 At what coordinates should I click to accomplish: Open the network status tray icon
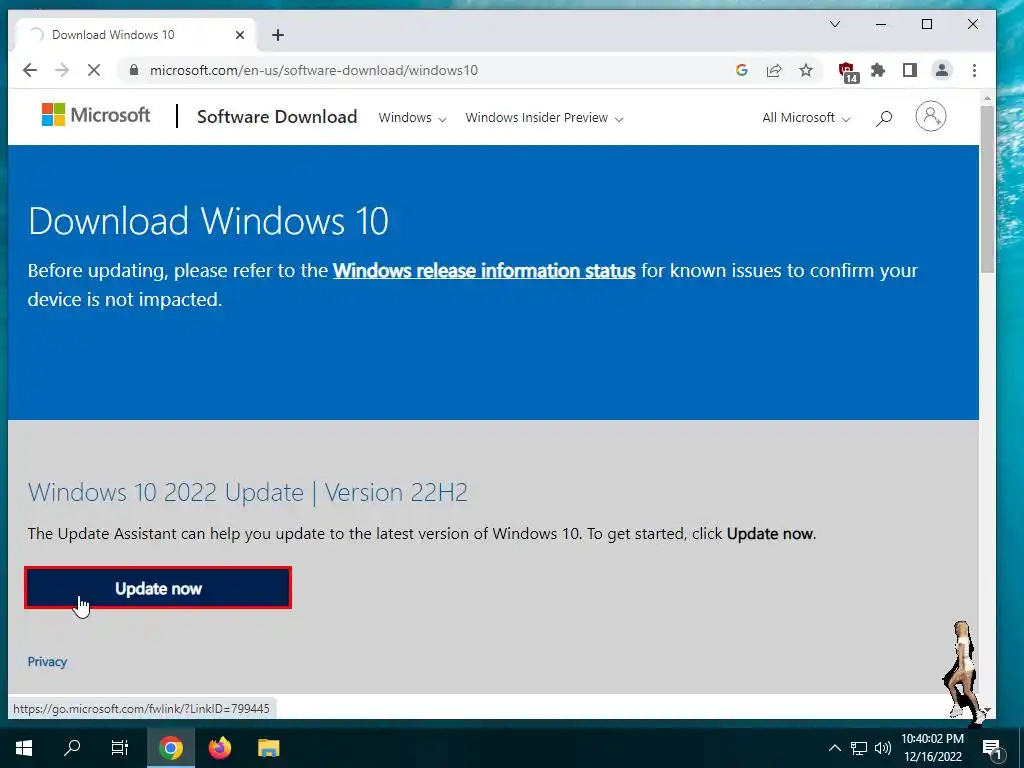pos(859,748)
